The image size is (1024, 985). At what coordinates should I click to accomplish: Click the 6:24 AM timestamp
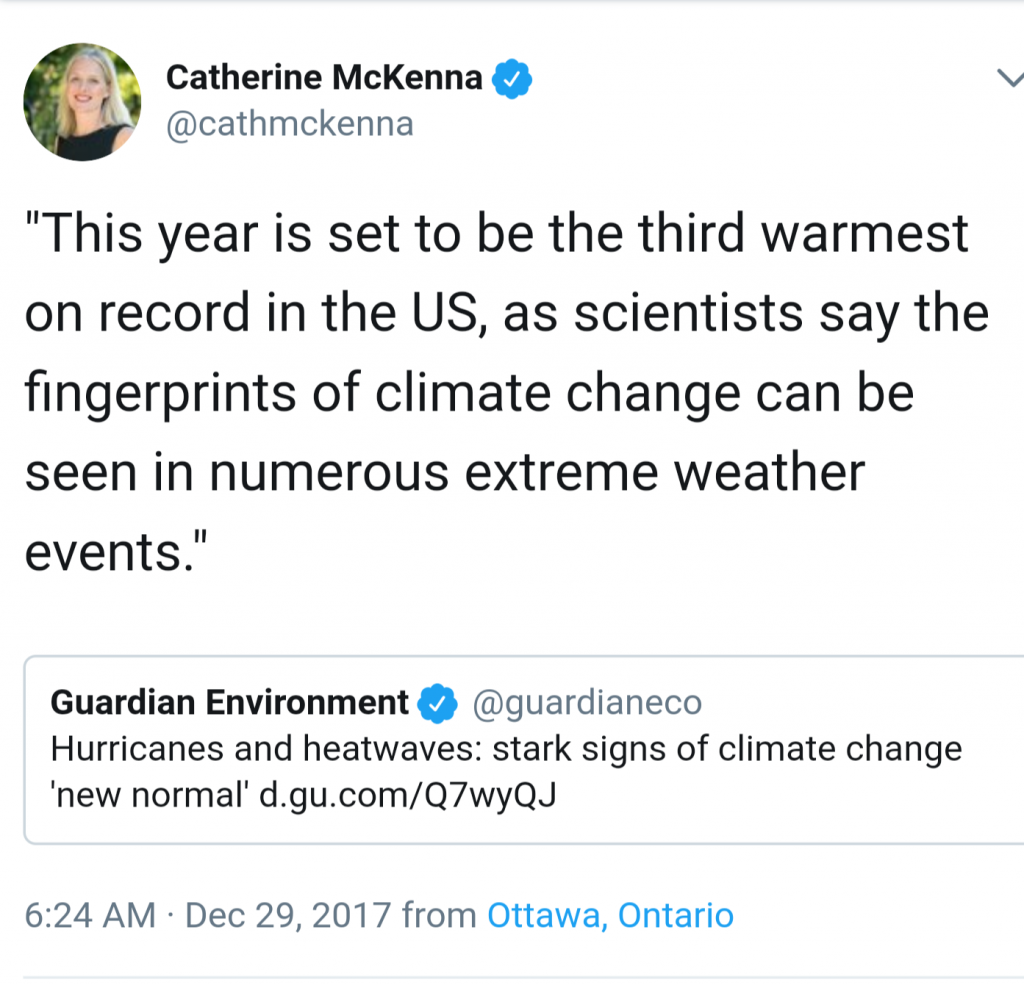click(x=90, y=915)
